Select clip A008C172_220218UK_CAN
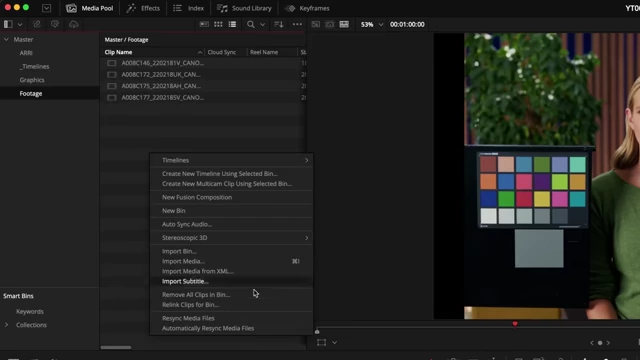This screenshot has height=360, width=640. [161, 74]
